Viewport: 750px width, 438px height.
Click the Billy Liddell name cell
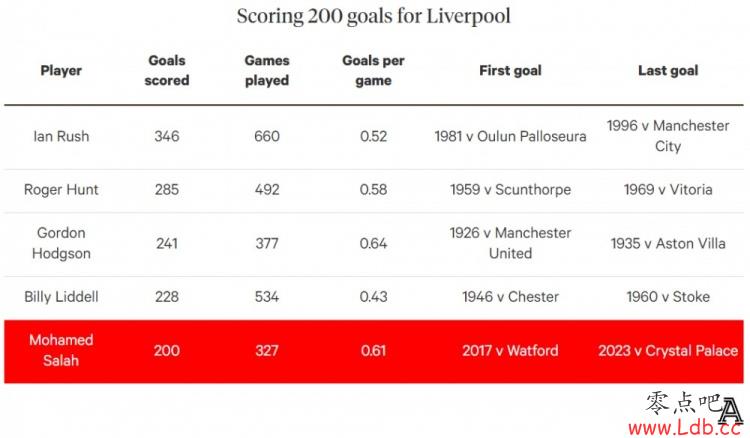[x=61, y=297]
